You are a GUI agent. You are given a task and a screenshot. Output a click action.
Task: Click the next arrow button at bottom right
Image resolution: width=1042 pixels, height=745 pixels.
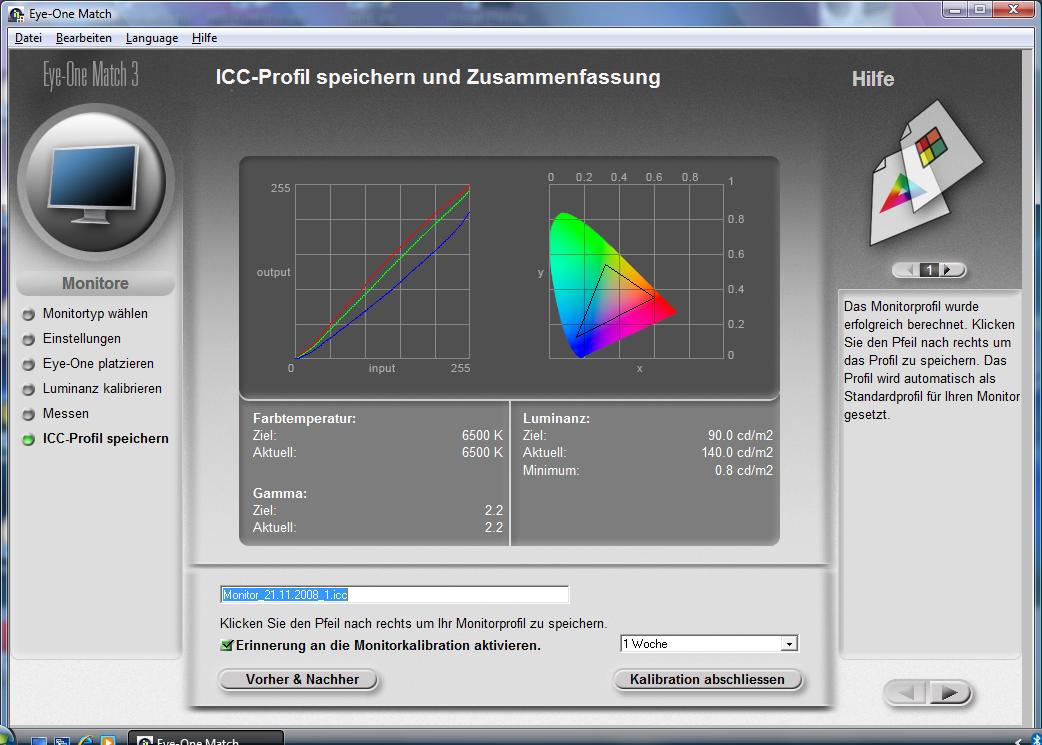(x=950, y=693)
